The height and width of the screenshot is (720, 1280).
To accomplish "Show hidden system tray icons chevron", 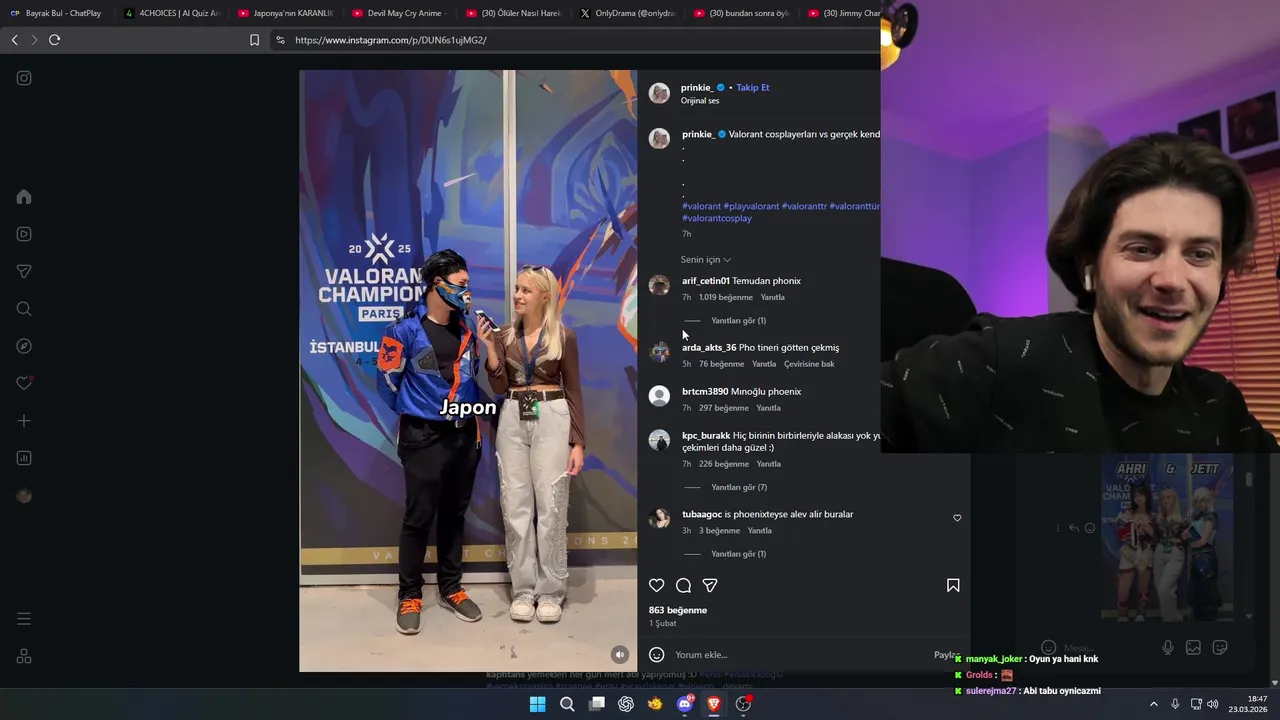I will pos(1153,704).
